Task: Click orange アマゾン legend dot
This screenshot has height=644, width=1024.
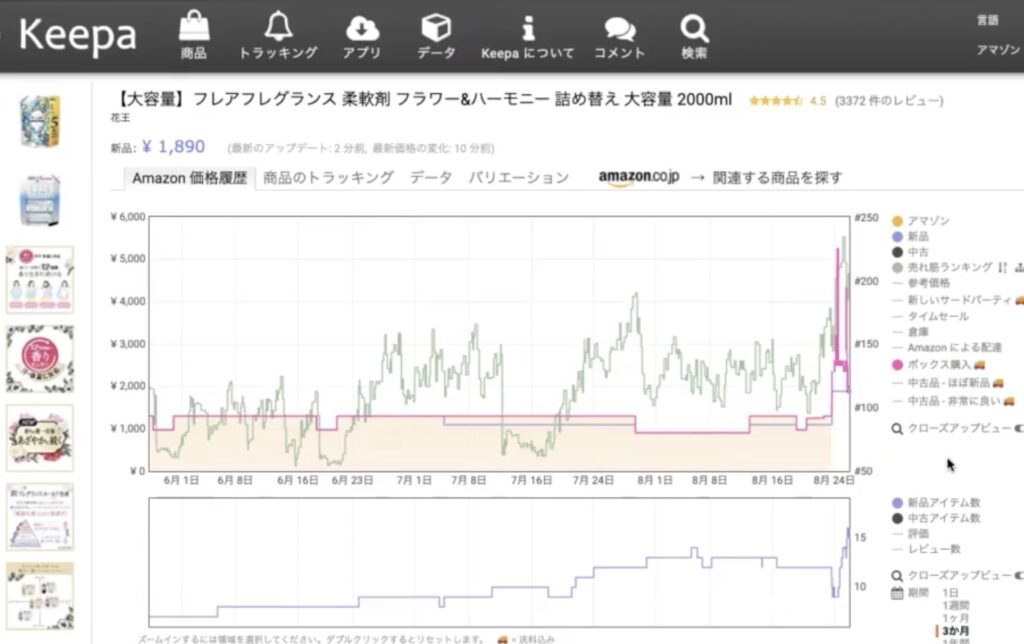Action: [897, 221]
